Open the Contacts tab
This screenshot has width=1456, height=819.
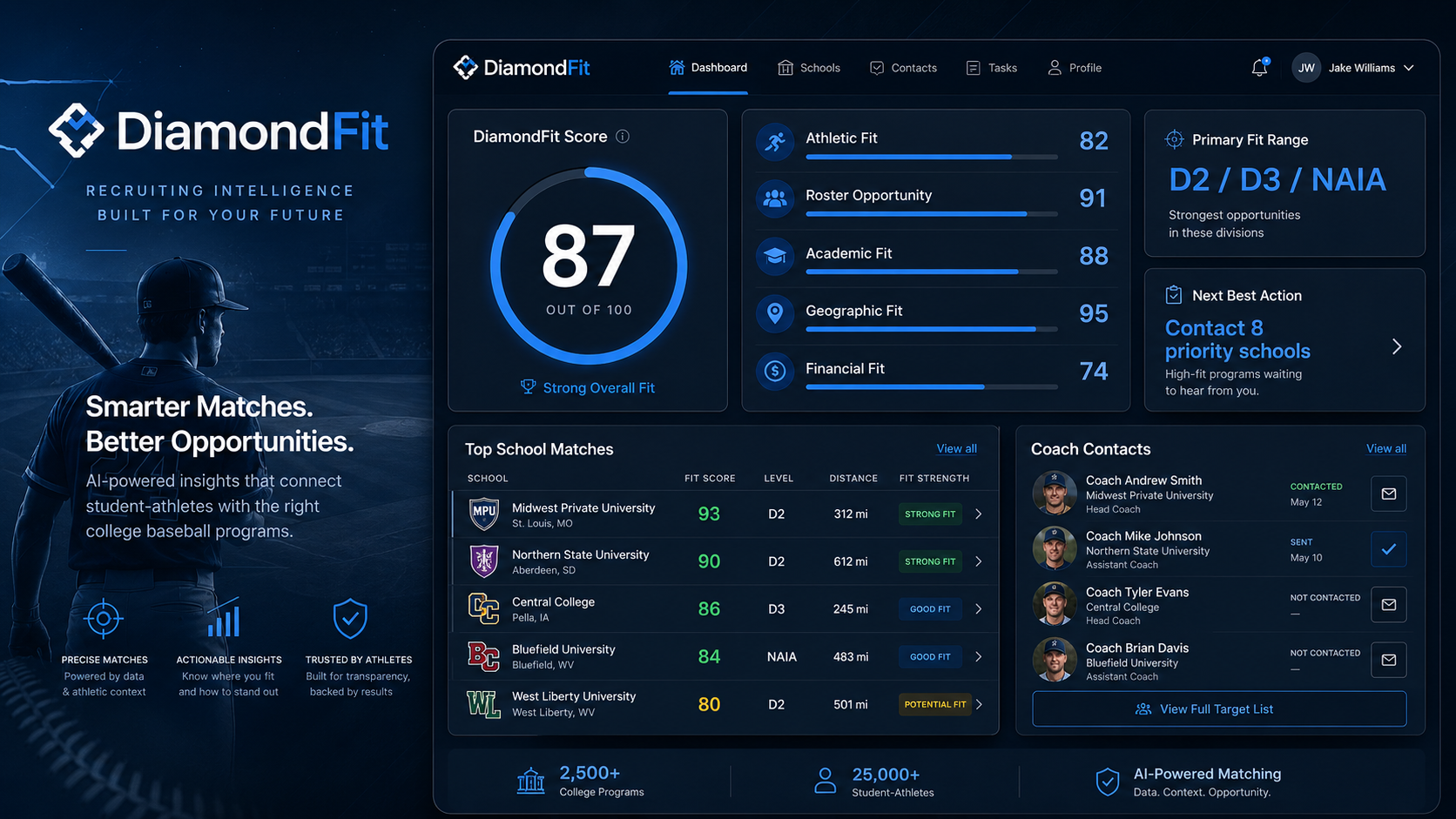(x=903, y=68)
